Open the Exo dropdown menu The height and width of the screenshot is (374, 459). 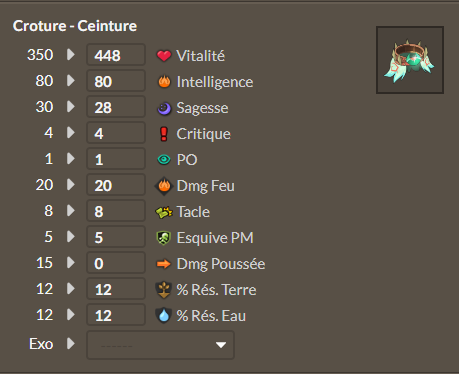(160, 345)
